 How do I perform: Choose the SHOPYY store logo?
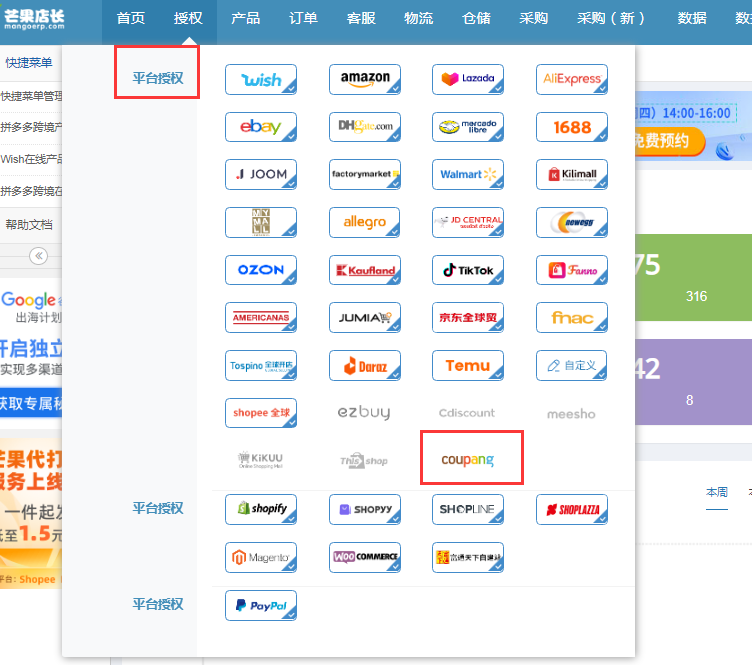[364, 509]
